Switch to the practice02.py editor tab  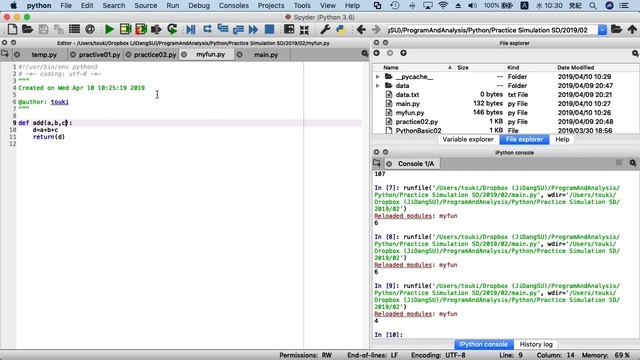point(155,55)
